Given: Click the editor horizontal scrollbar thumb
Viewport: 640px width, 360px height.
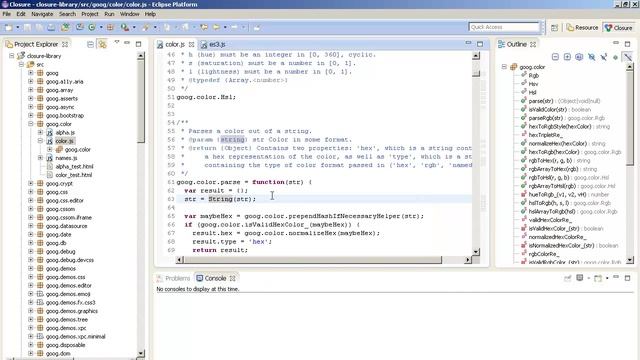Looking at the screenshot, I should click(x=313, y=260).
